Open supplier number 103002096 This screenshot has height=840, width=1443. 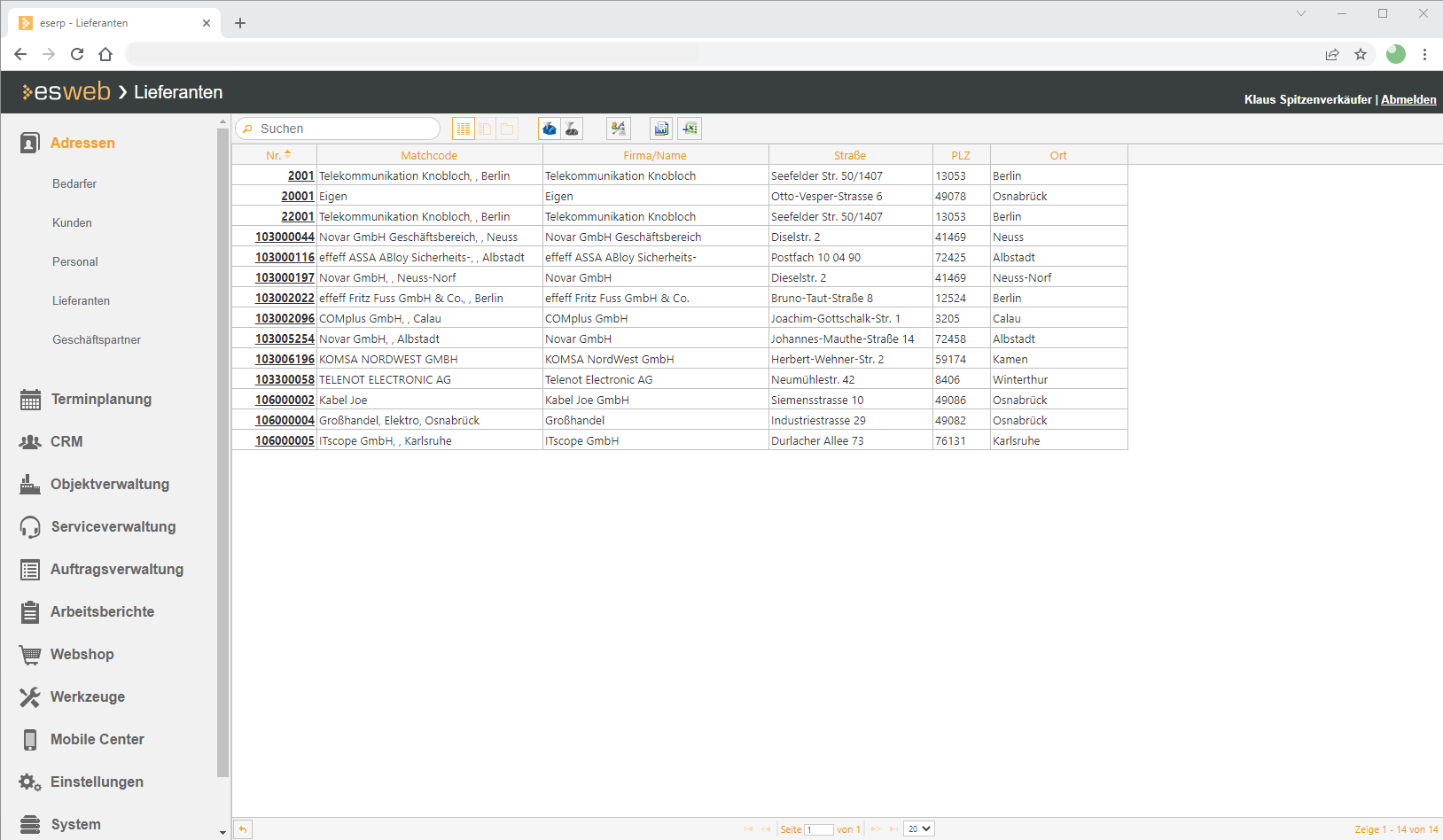pos(285,318)
